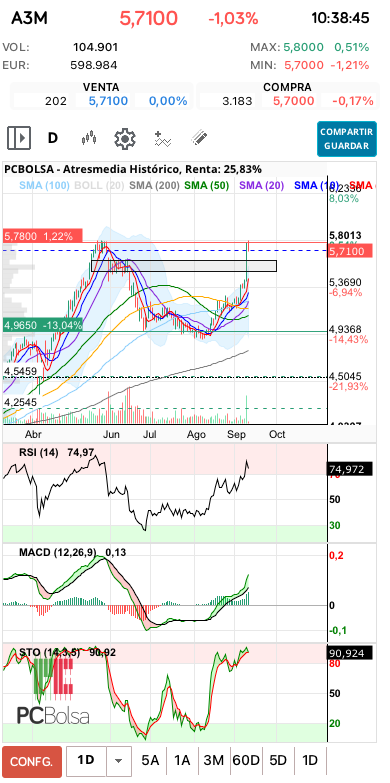Open the candlestick chart type icon
Screen dimensions: 390x783
click(x=88, y=138)
